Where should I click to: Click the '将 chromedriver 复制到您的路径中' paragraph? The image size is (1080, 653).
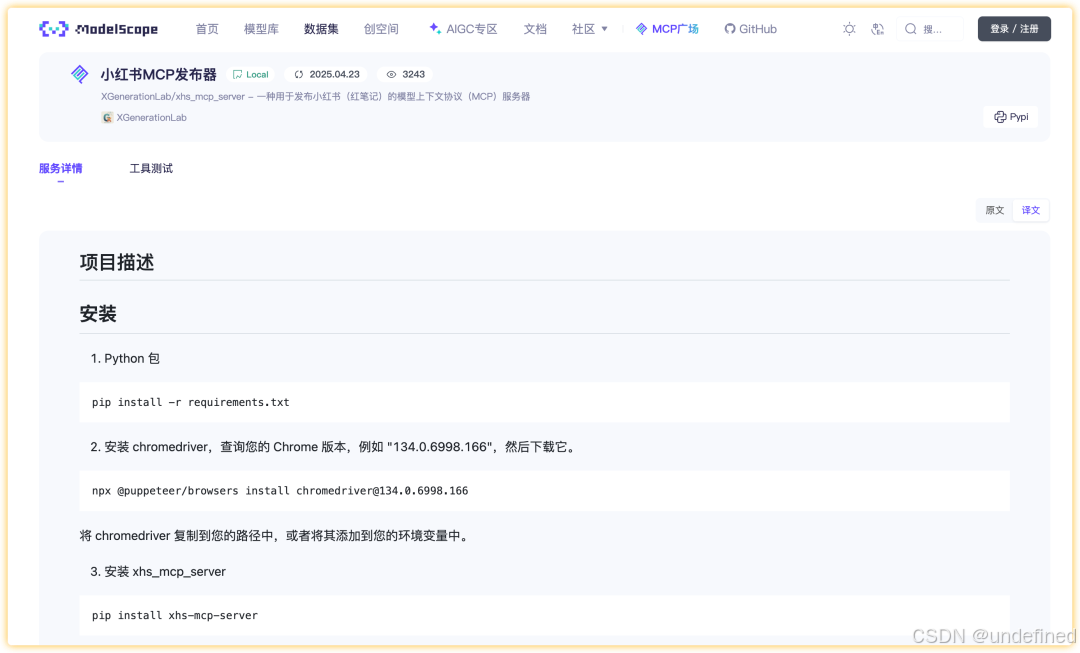point(276,536)
